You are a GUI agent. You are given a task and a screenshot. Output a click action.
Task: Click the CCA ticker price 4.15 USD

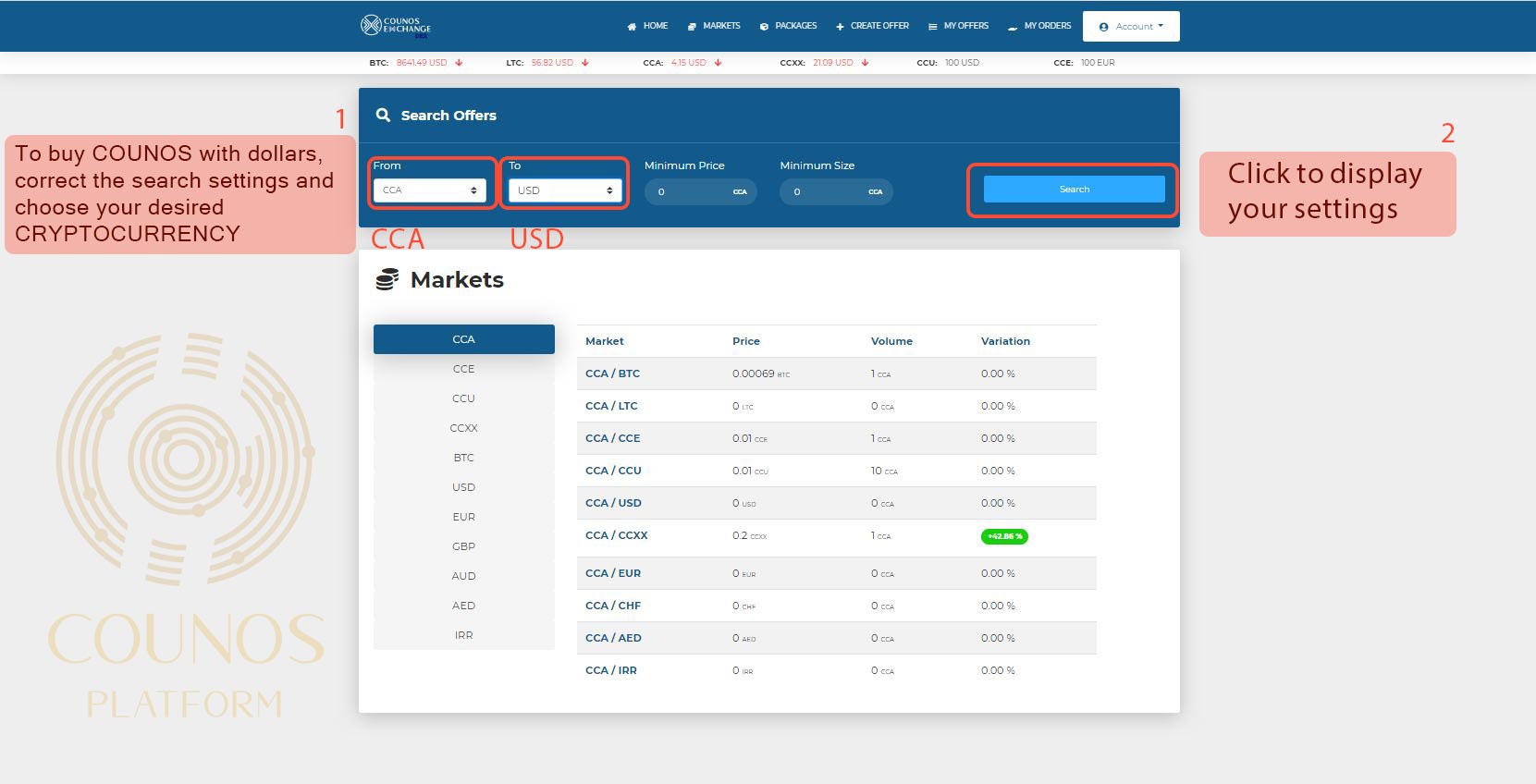click(688, 63)
